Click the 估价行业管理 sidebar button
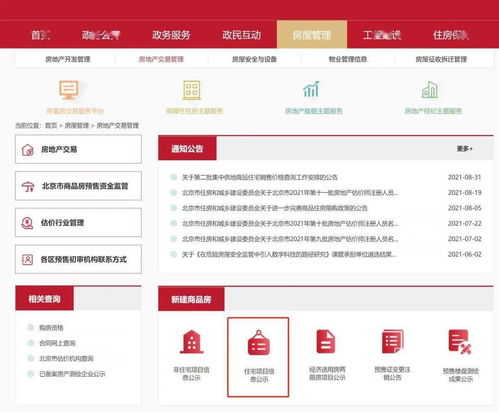The height and width of the screenshot is (412, 499). pos(78,223)
